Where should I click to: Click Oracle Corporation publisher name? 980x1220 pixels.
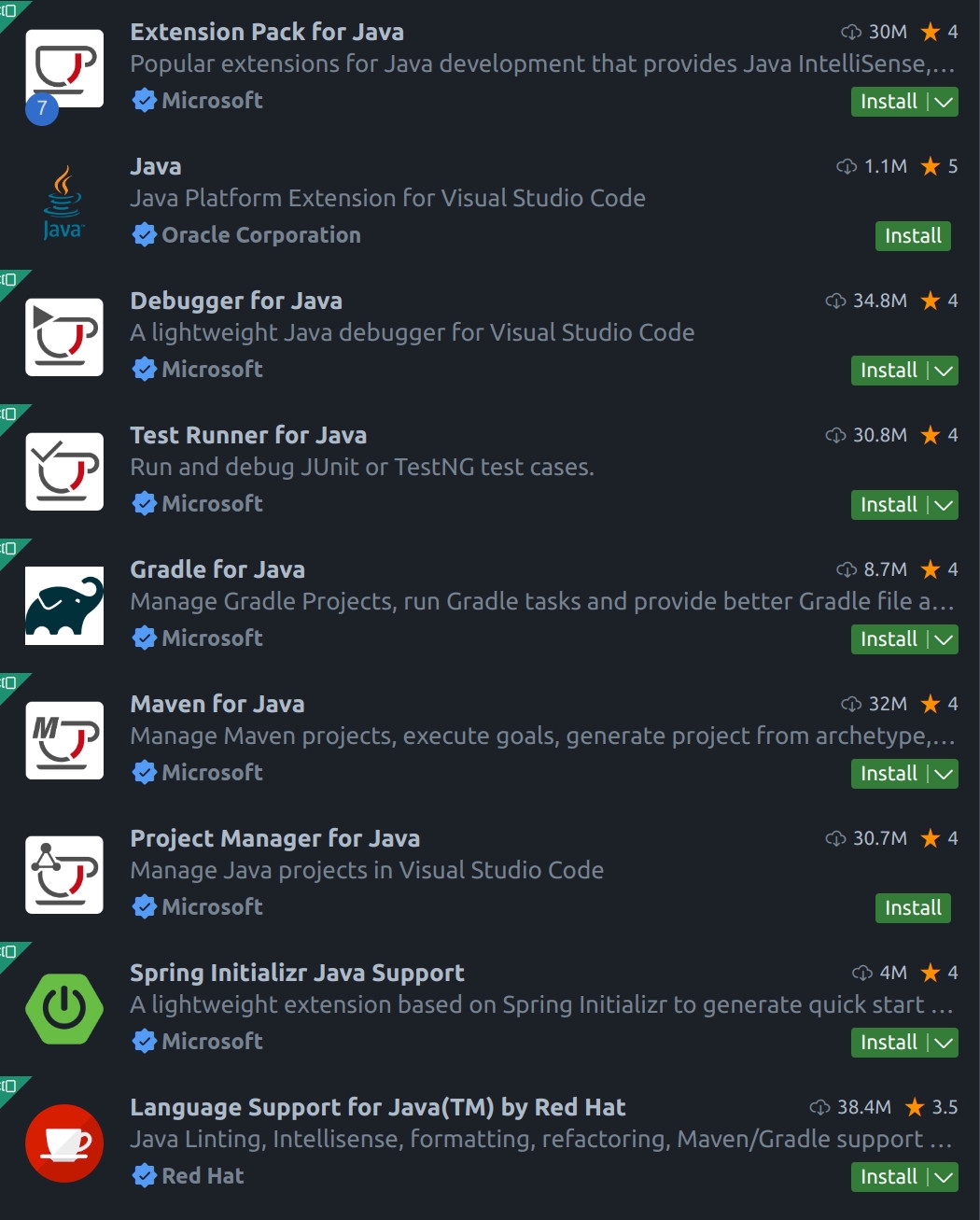click(260, 235)
